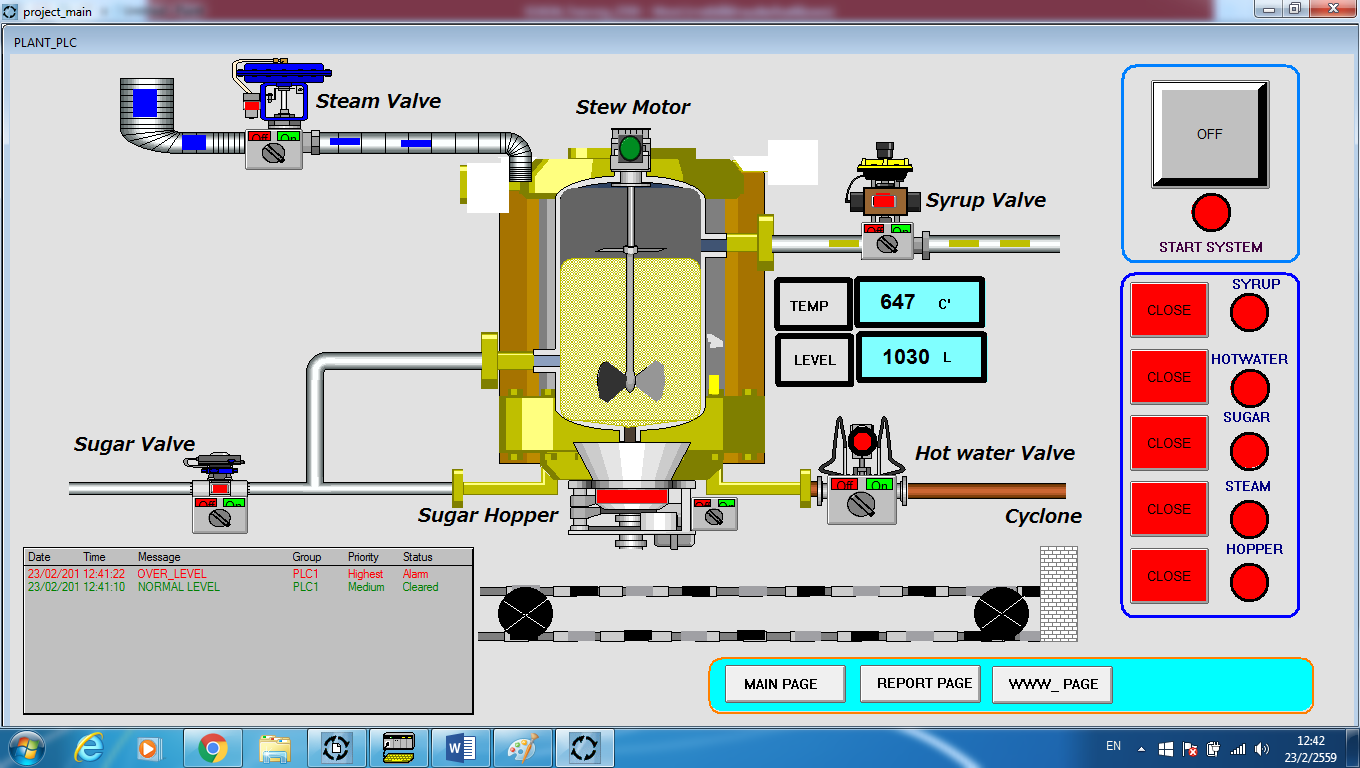Click the Sugar Hopper funnel graphic

pos(630,463)
